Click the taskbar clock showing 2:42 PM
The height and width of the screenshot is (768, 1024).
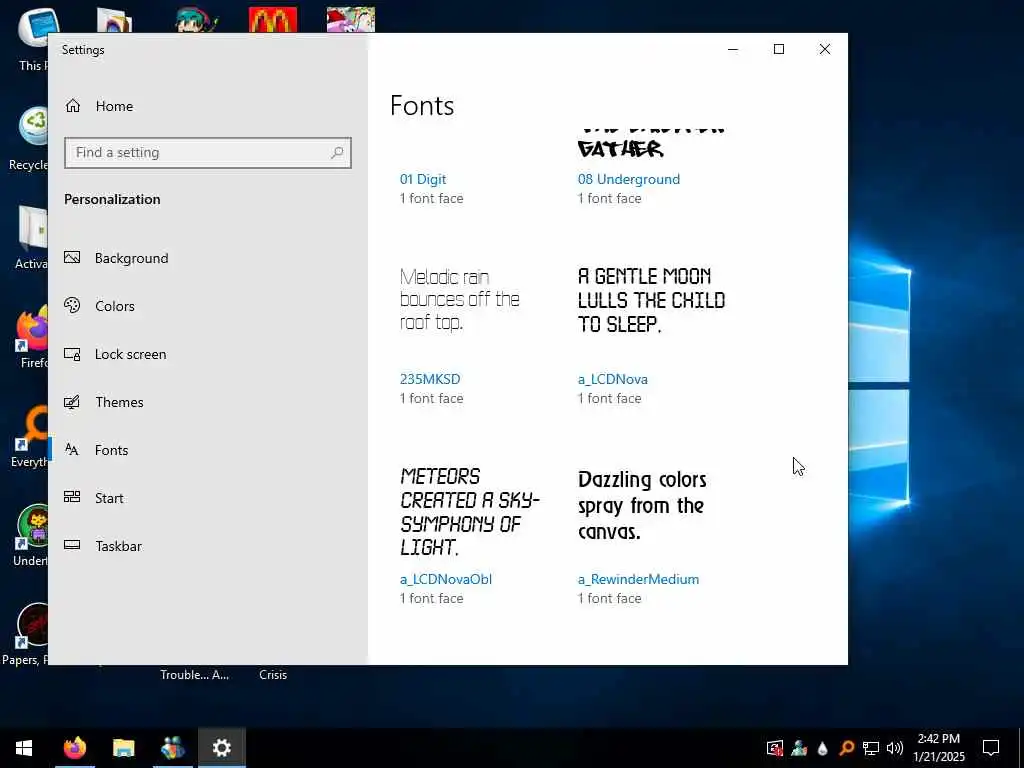click(938, 748)
